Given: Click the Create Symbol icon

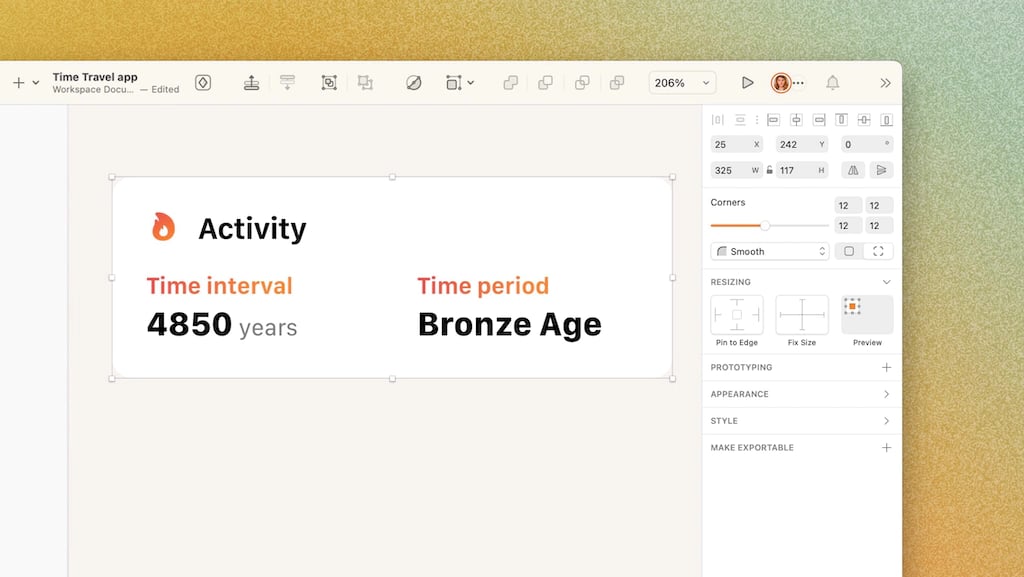Looking at the screenshot, I should click(x=203, y=83).
